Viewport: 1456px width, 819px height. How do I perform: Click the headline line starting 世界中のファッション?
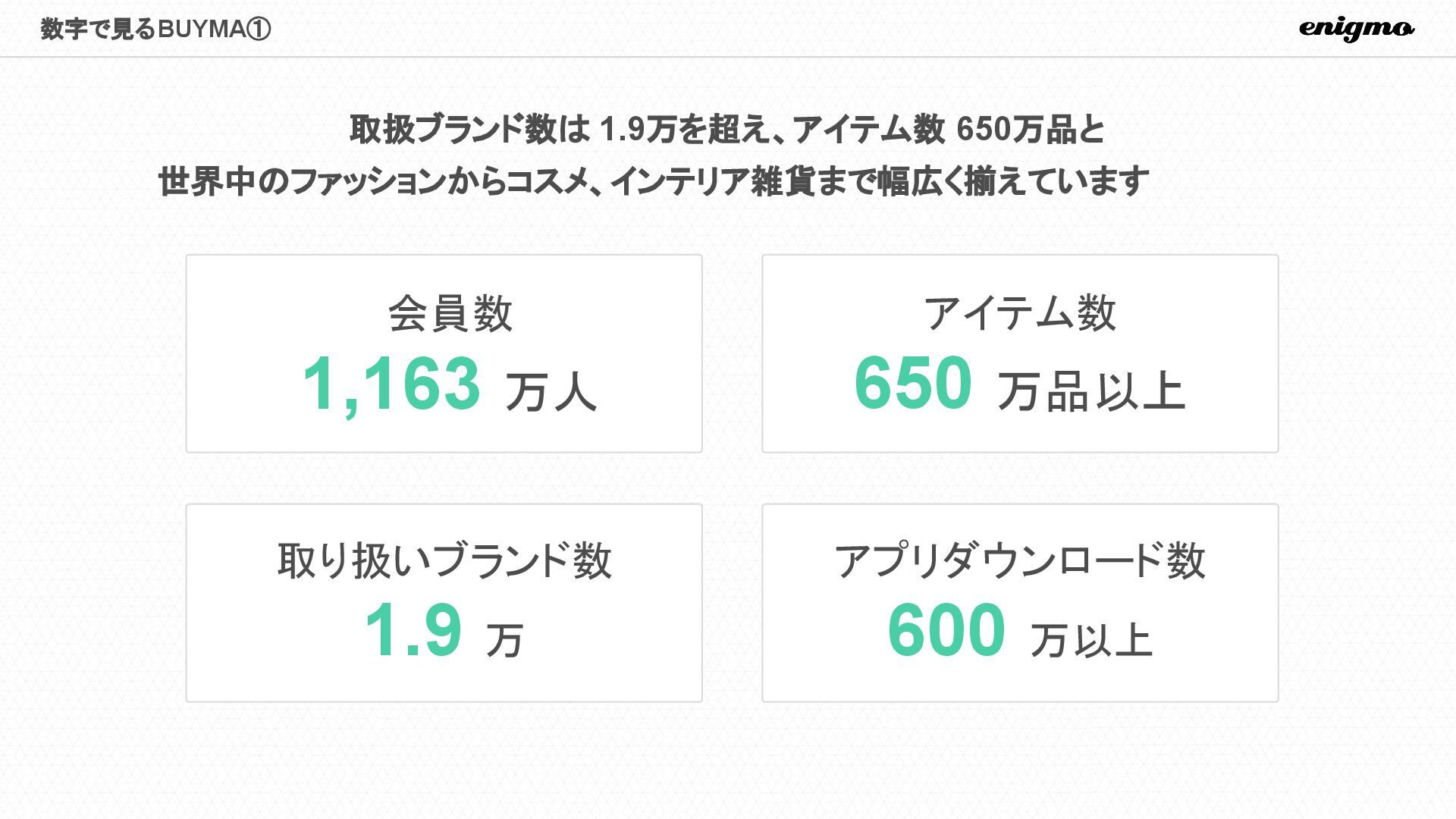(x=654, y=182)
